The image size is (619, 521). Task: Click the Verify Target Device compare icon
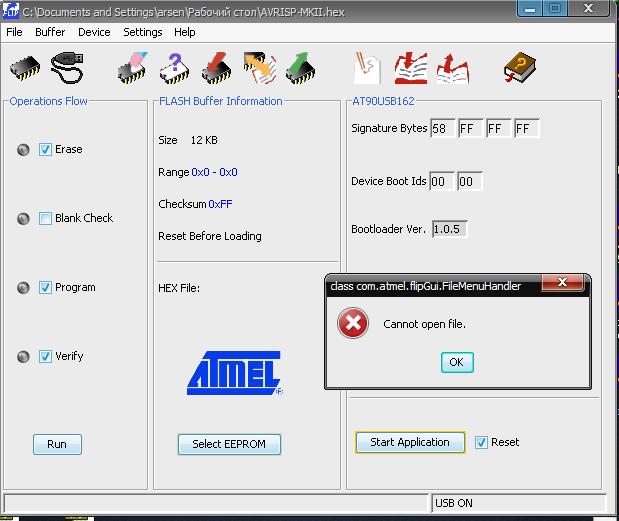[259, 68]
